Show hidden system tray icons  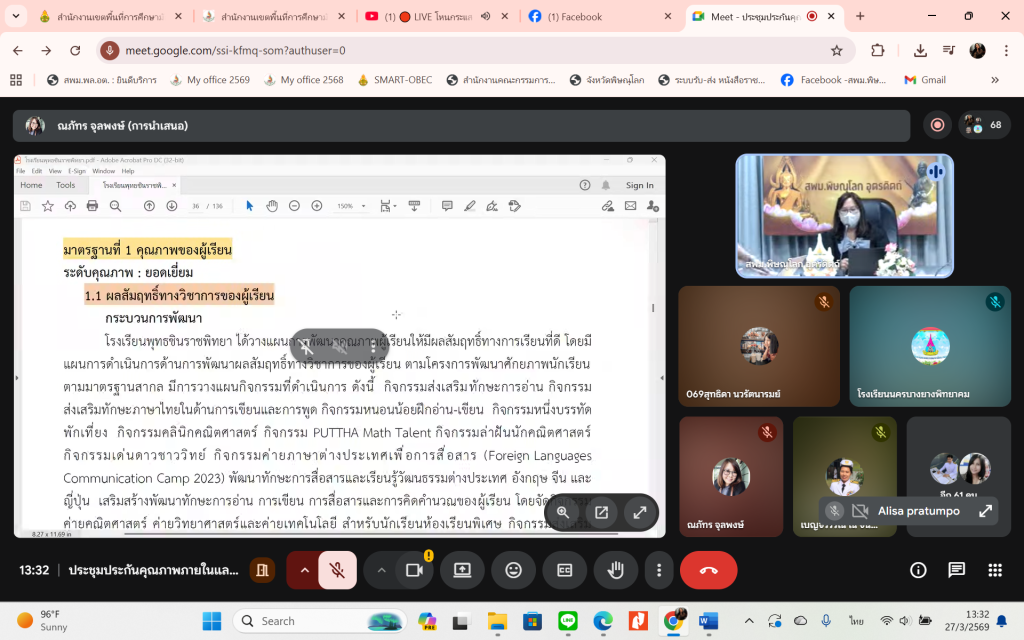(x=749, y=621)
